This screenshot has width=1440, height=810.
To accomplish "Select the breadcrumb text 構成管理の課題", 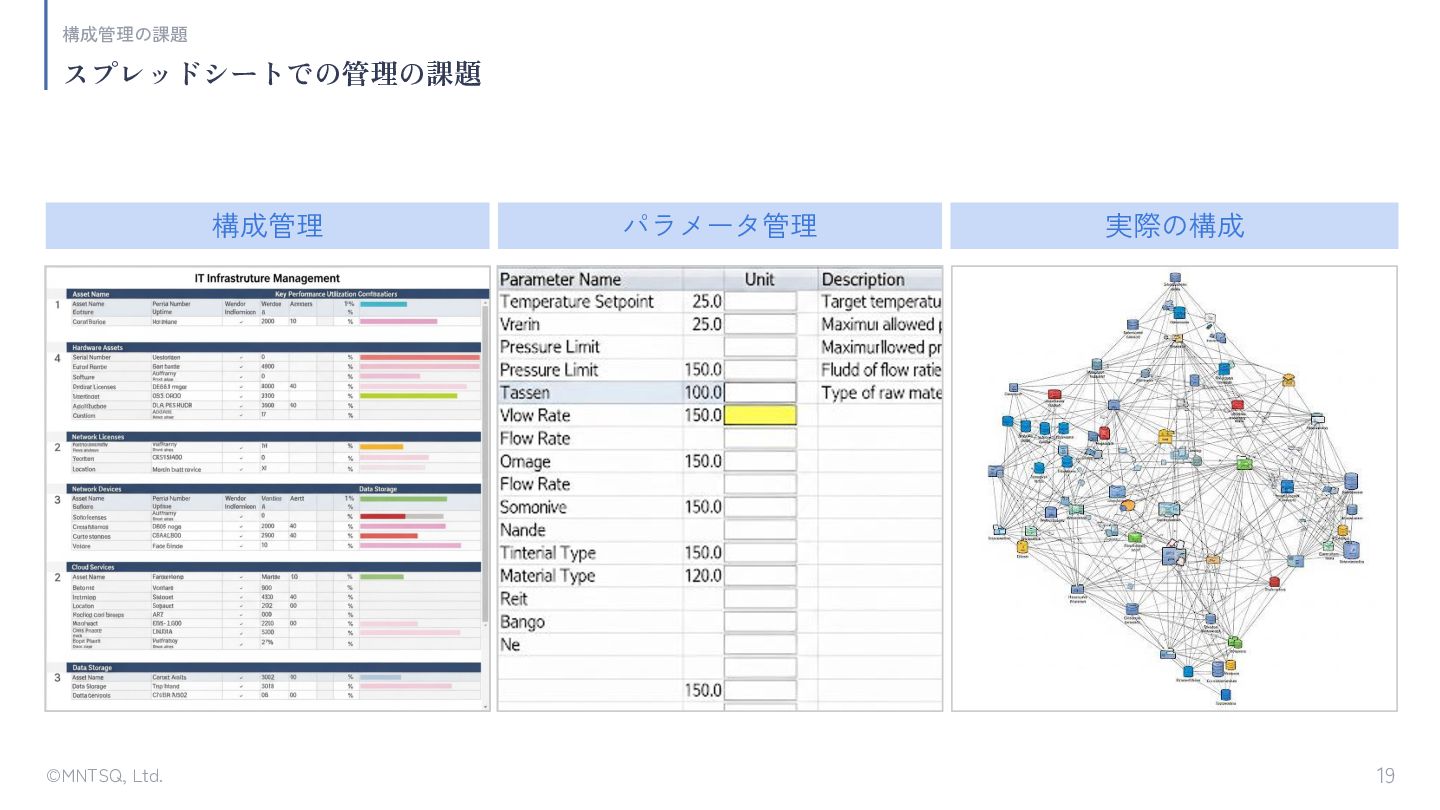I will point(125,34).
